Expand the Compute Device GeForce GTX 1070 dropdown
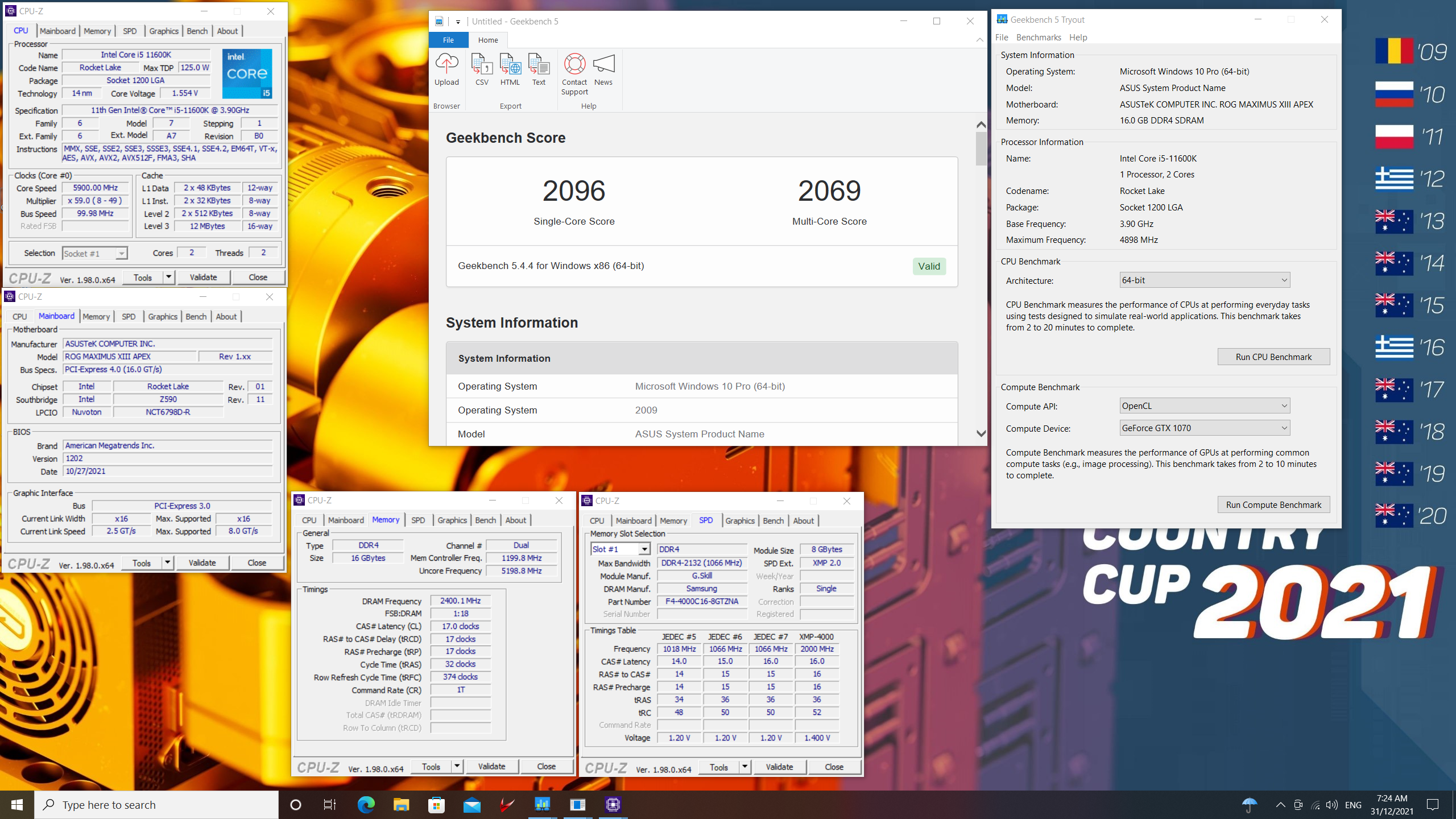 pos(1205,428)
